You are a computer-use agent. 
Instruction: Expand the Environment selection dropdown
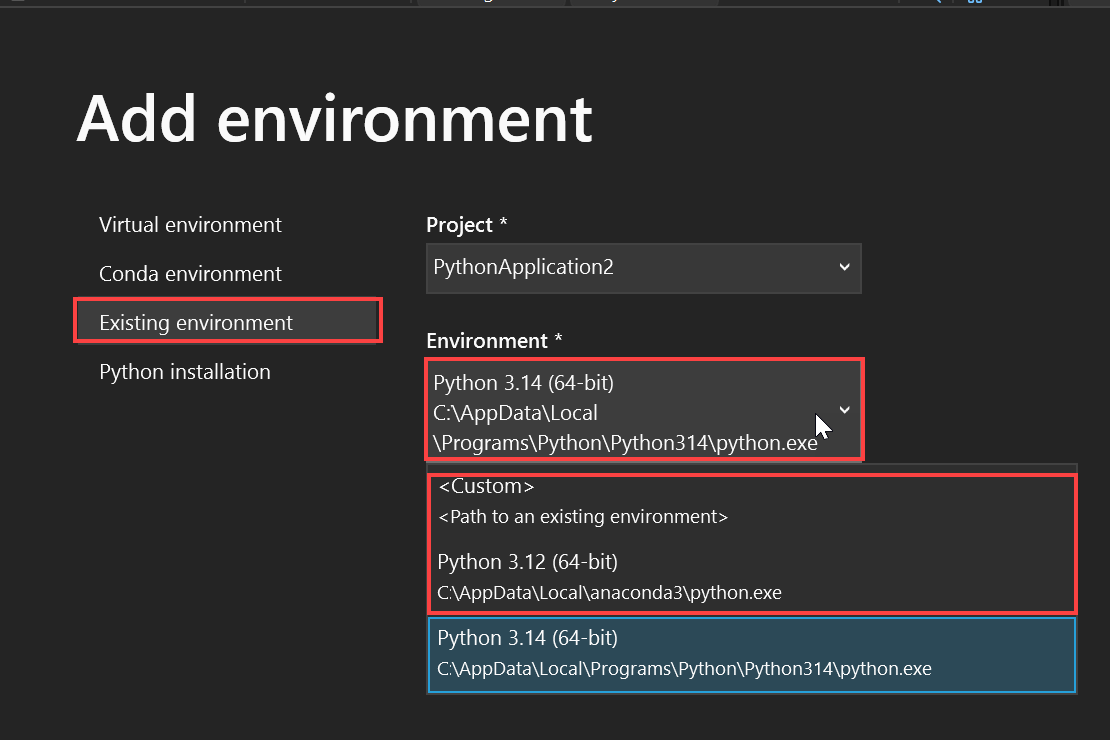point(643,410)
